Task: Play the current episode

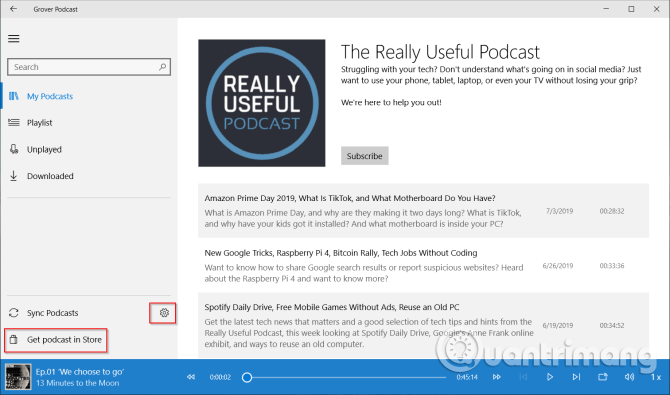Action: tap(550, 377)
